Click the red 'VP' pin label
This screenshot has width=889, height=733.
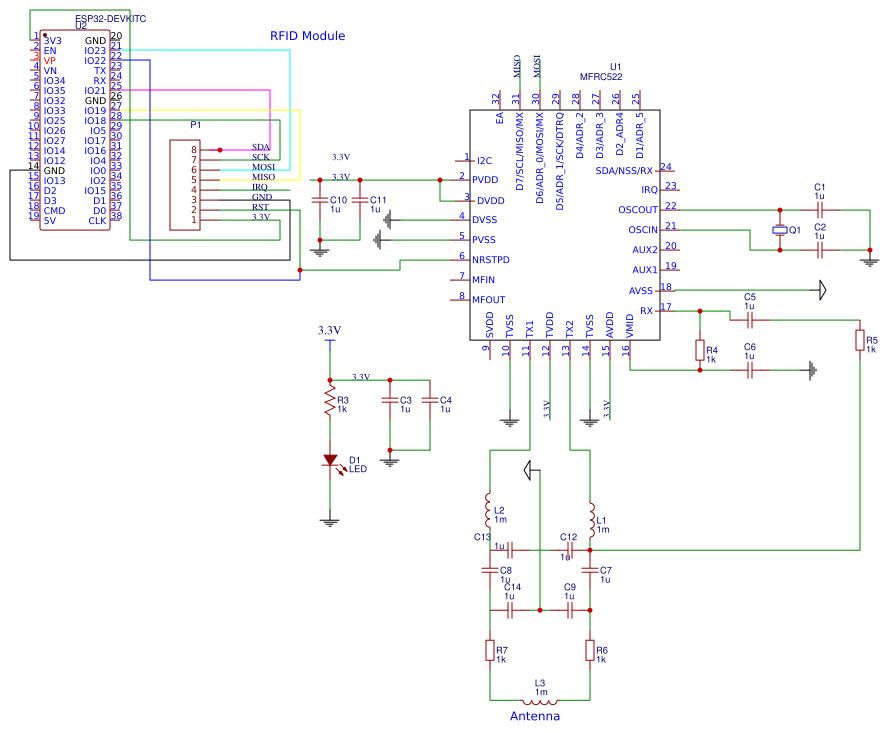pos(50,61)
